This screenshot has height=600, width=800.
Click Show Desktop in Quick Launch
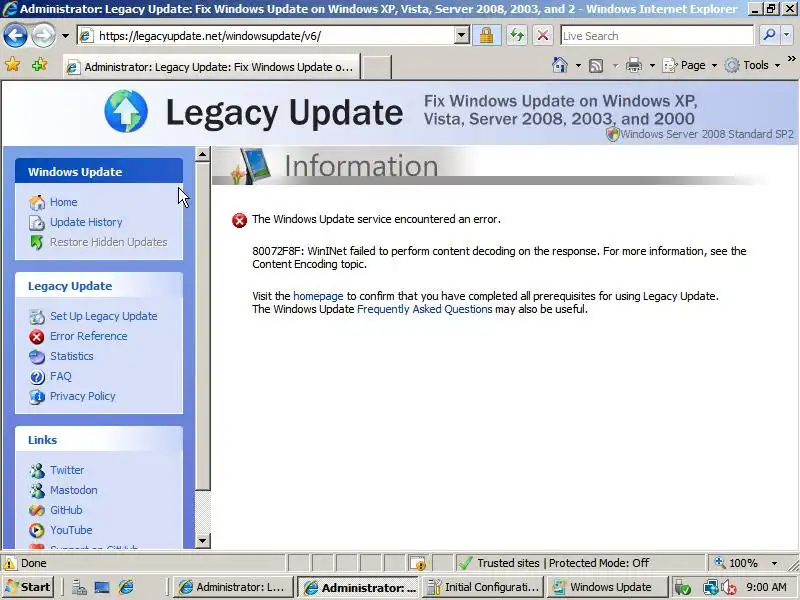(102, 588)
